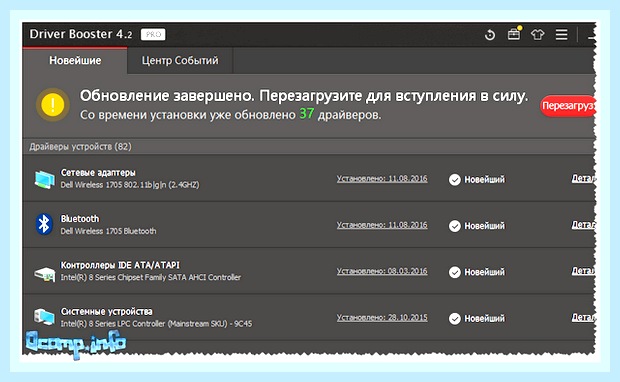Click the Контроллеры IDE ATA/ATAPI heading
This screenshot has width=620, height=382.
pyautogui.click(x=120, y=265)
